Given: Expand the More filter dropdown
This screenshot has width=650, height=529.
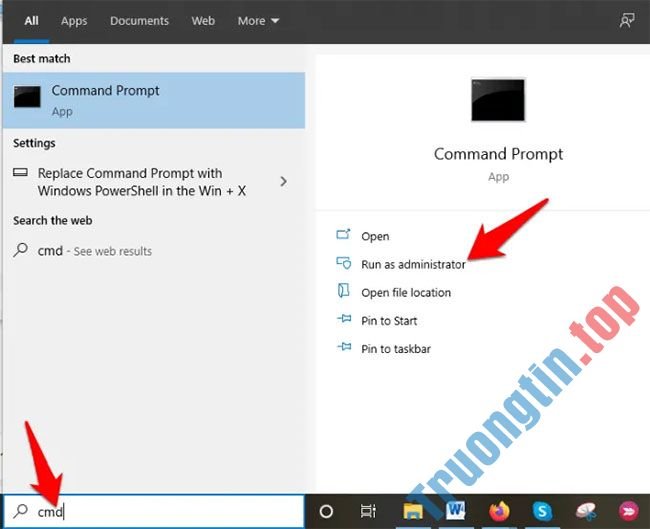Looking at the screenshot, I should point(258,21).
